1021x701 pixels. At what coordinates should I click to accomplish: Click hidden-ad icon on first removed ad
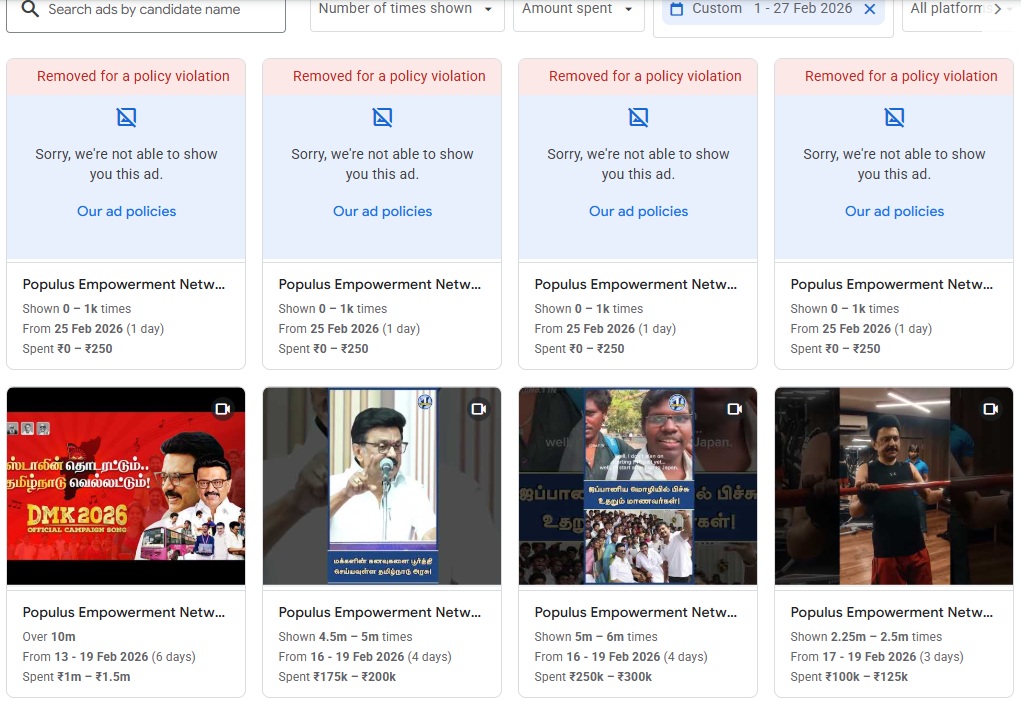point(126,118)
